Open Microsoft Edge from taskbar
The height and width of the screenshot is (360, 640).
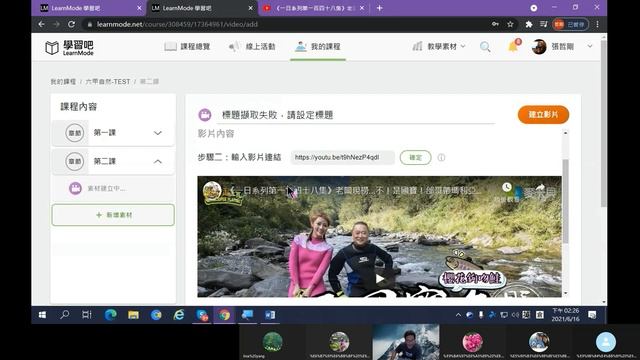click(x=110, y=315)
